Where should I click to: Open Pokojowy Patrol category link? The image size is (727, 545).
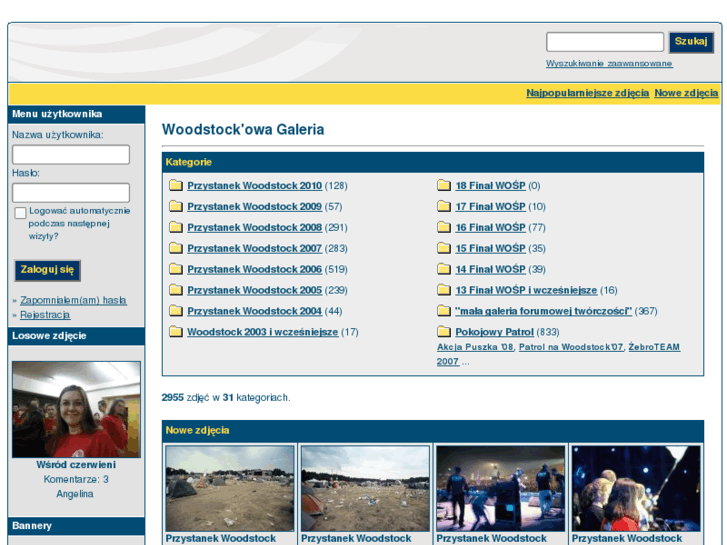point(494,332)
